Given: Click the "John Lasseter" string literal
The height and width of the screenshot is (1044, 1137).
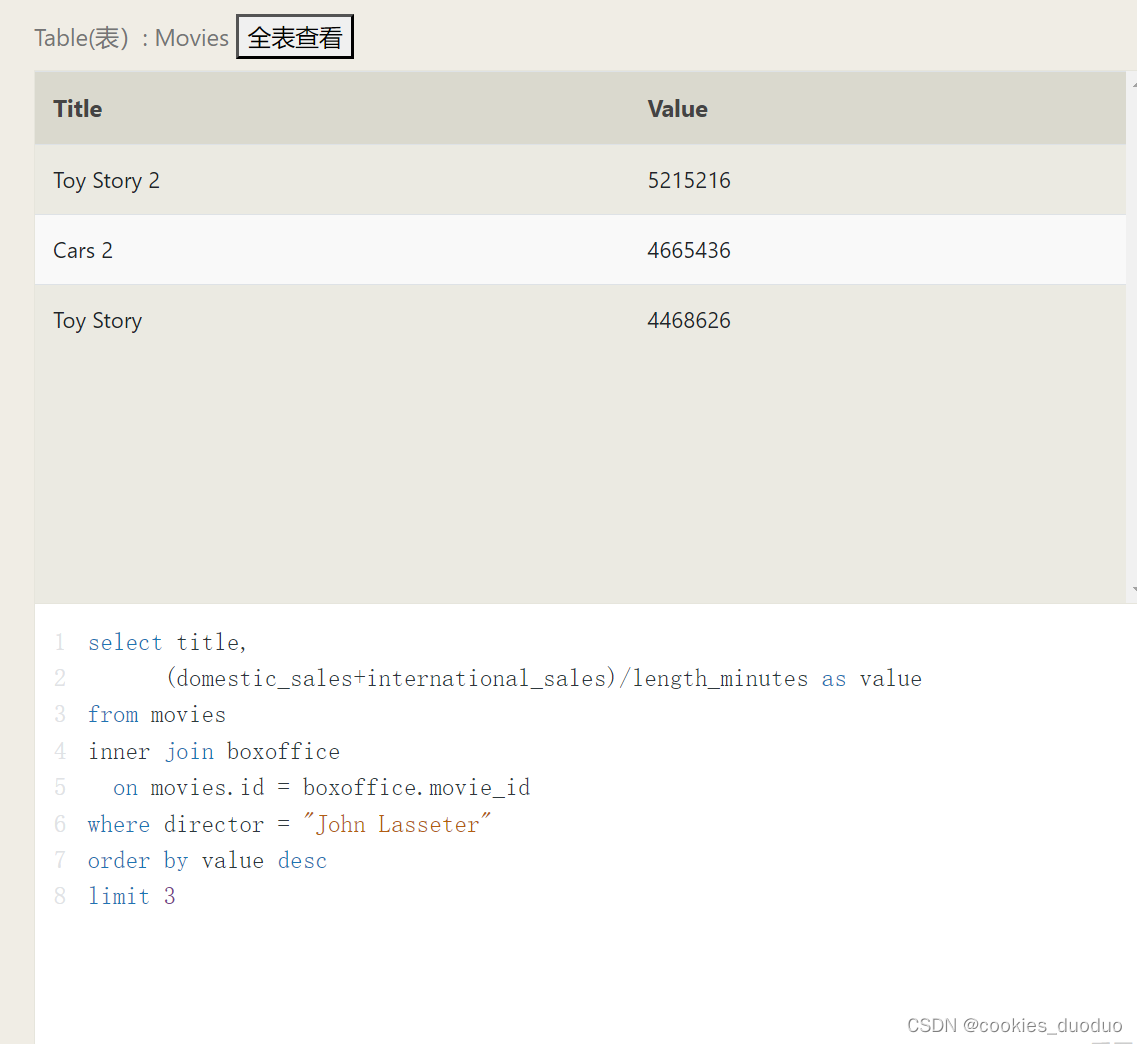Looking at the screenshot, I should [397, 824].
